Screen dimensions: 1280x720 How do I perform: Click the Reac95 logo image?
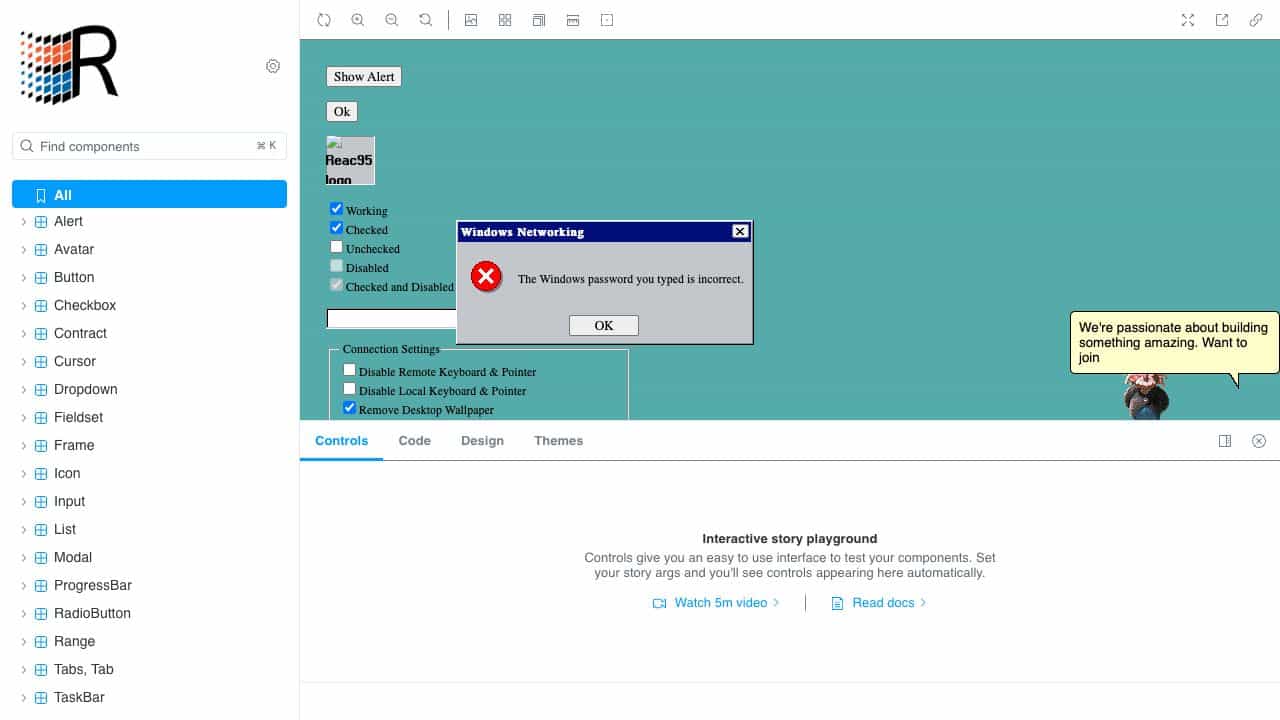point(350,161)
